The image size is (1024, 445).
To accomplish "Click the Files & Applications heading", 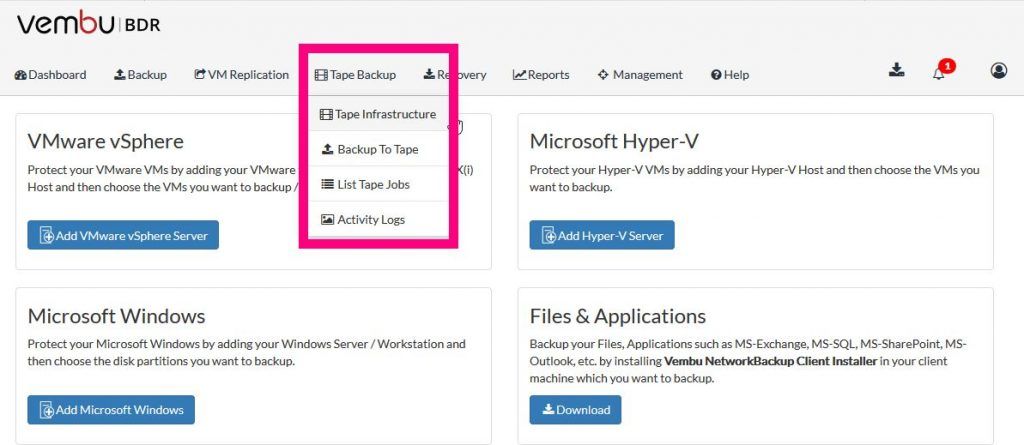I will point(618,316).
